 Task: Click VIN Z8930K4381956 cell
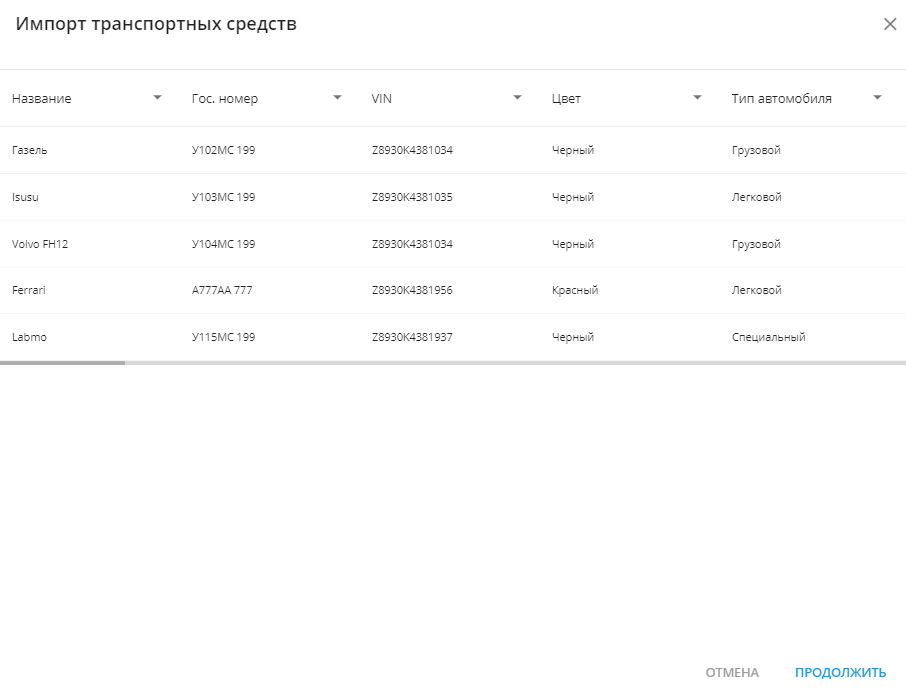coord(412,290)
